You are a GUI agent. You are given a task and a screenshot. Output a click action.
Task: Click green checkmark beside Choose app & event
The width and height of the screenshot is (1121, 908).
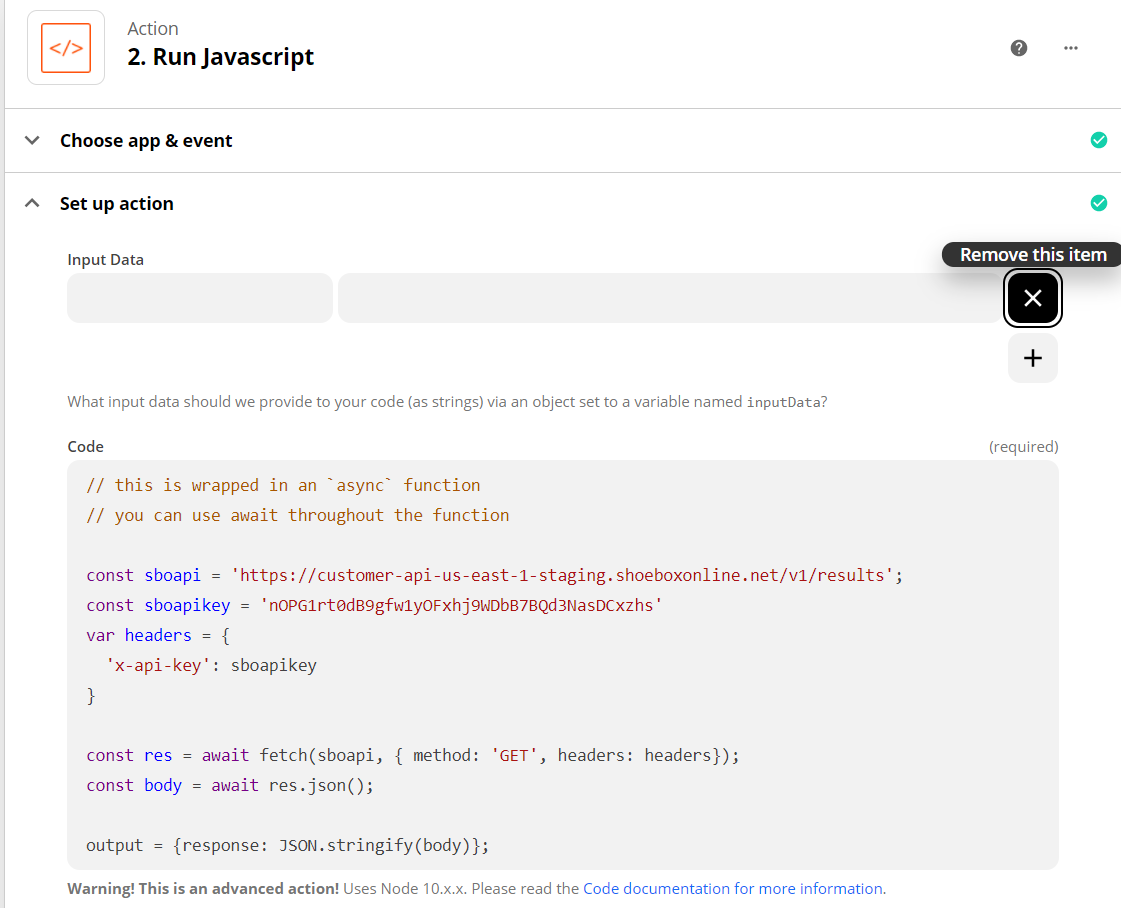point(1099,140)
